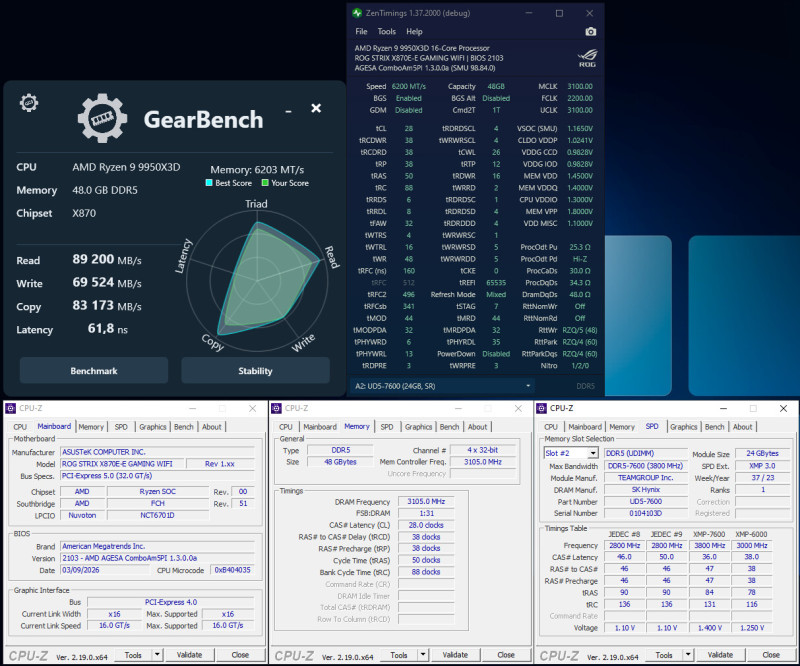Click the DRAM Frequency 3105.0 MHz field
The image size is (800, 666).
(x=426, y=502)
